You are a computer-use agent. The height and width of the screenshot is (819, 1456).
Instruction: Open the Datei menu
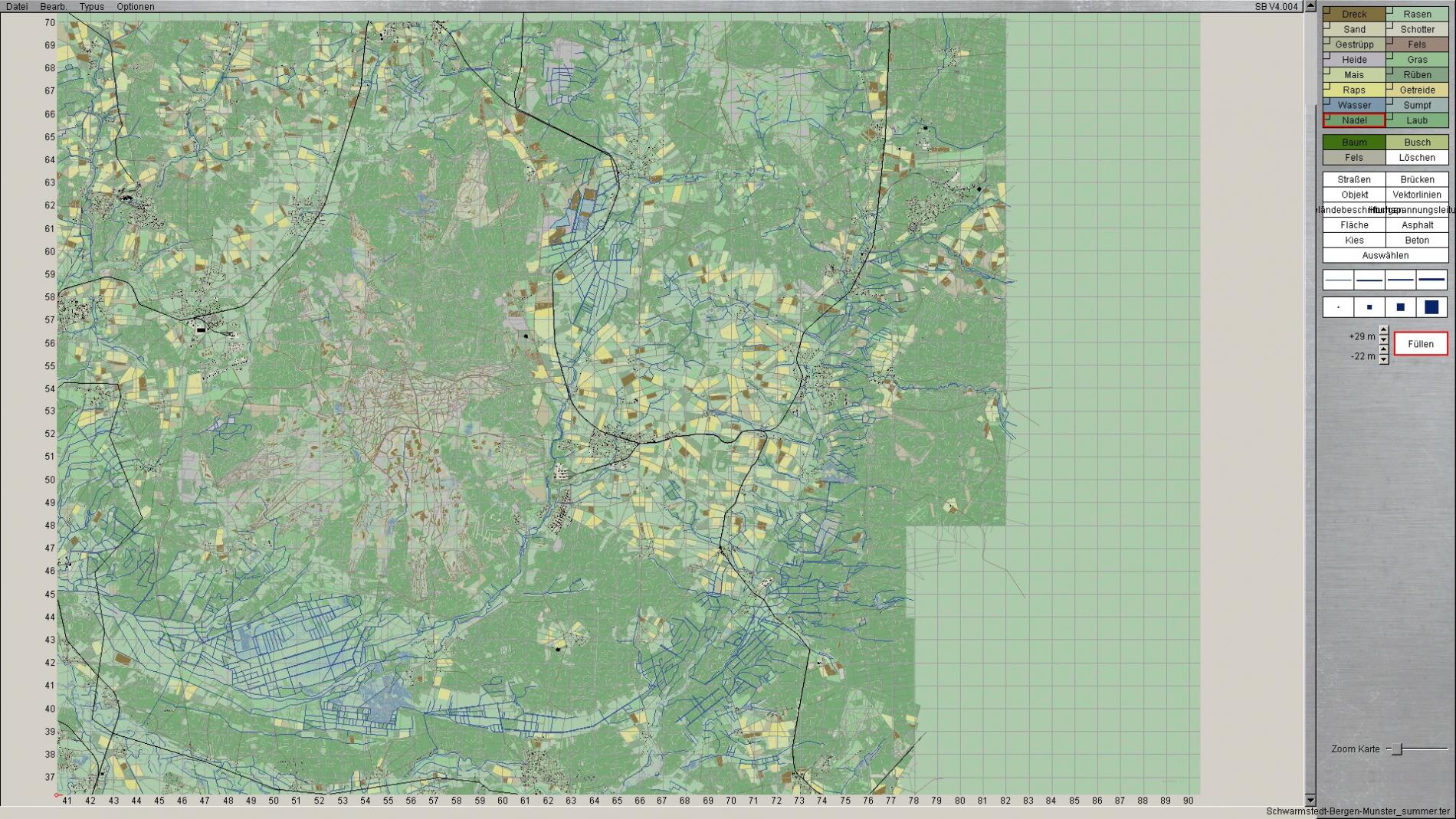[16, 6]
